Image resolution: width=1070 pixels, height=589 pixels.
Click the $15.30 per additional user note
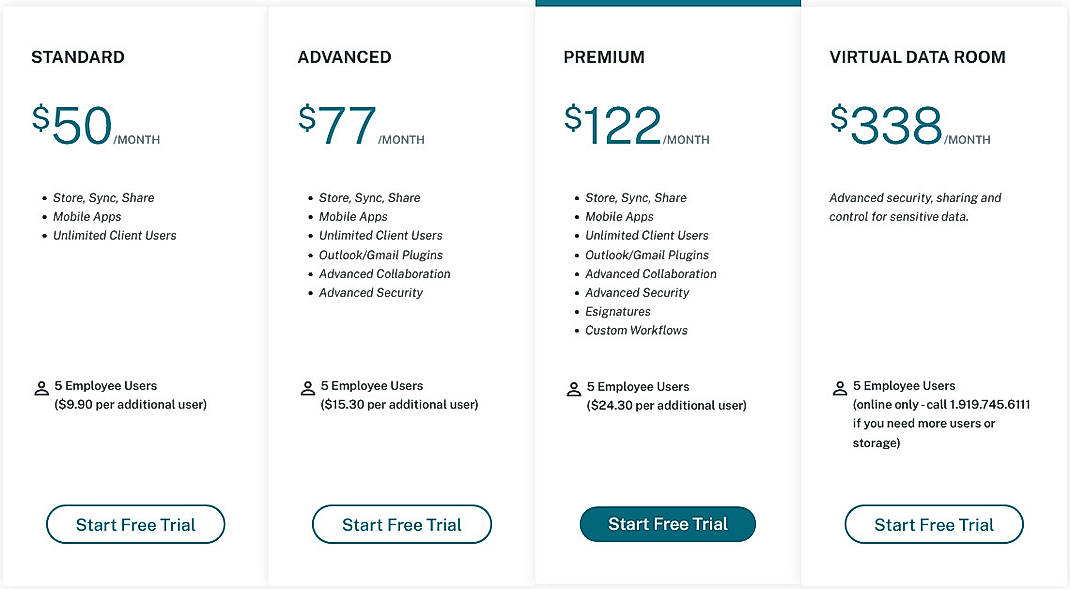click(398, 404)
